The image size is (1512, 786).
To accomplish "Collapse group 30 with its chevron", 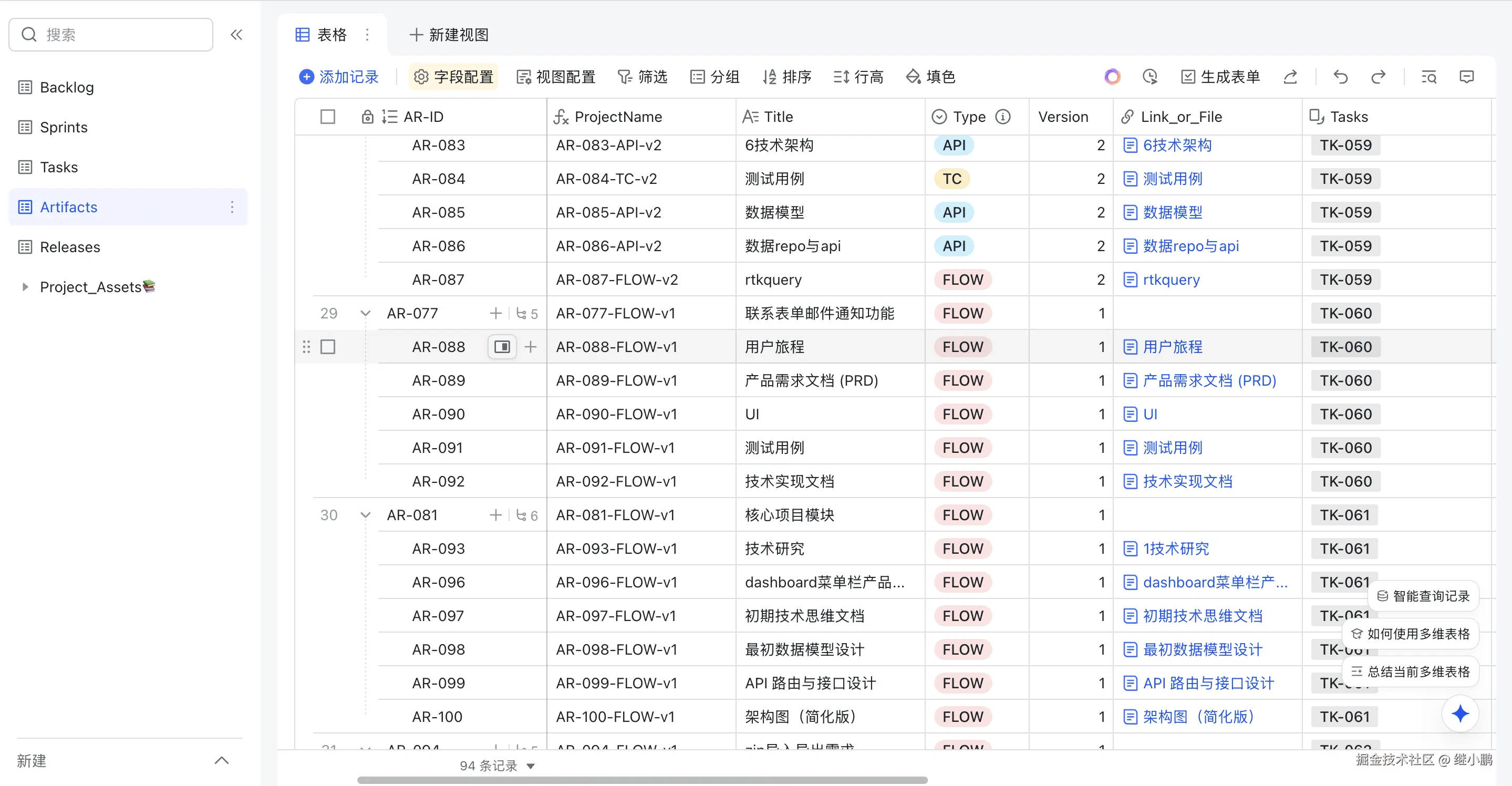I will pos(365,515).
